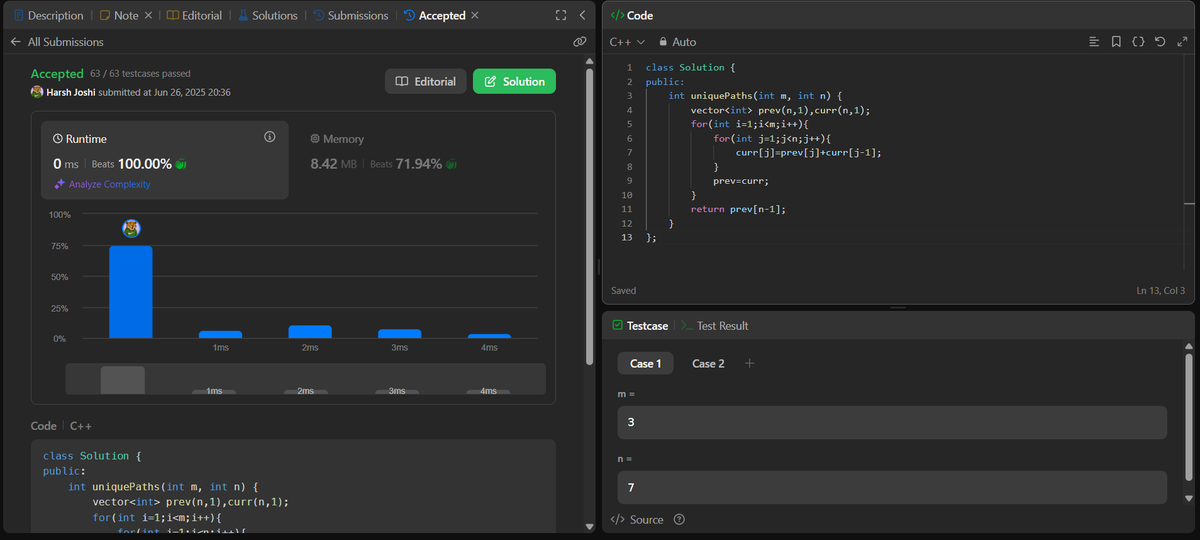Expand the code editor to fullscreen

[1182, 42]
